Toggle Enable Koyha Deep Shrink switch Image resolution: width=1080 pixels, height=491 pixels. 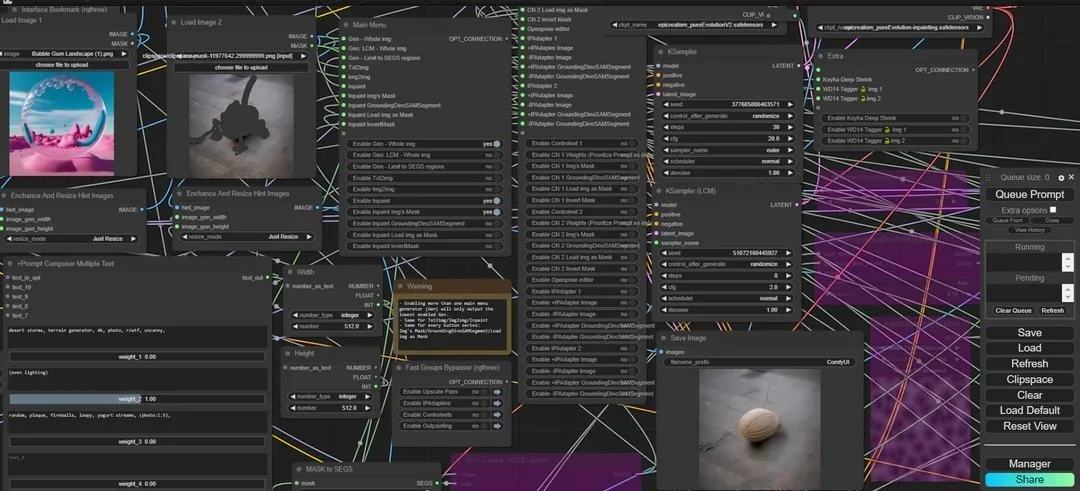(x=964, y=118)
